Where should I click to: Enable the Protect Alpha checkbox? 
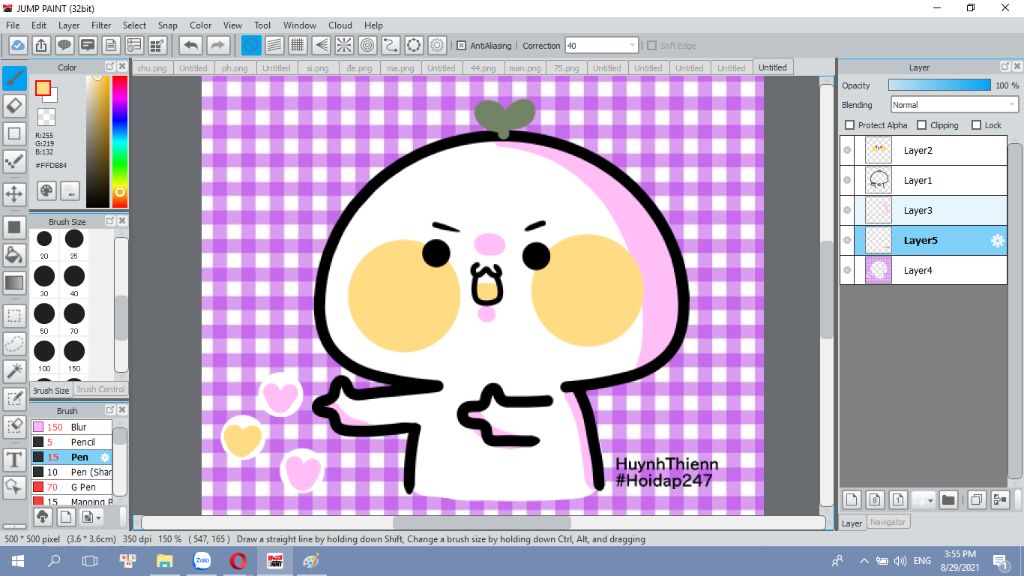point(850,125)
